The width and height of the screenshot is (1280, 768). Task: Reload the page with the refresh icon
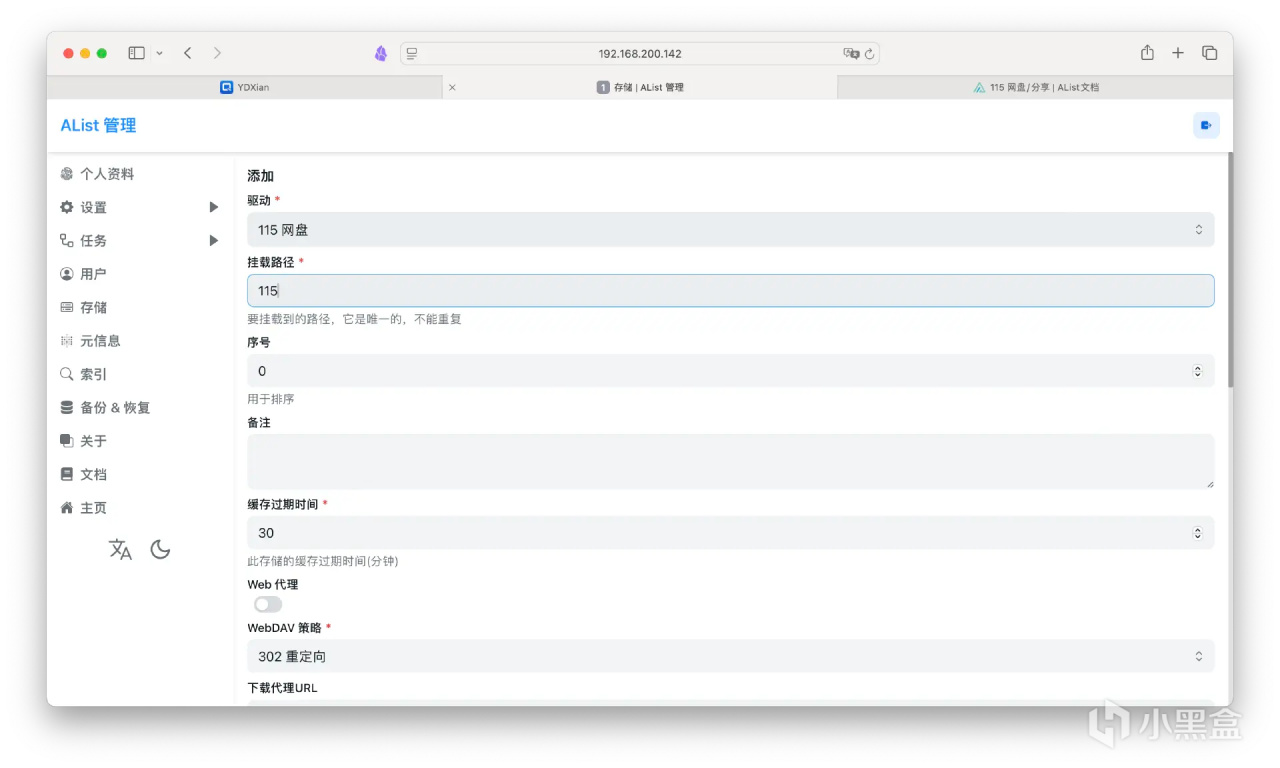coord(870,54)
